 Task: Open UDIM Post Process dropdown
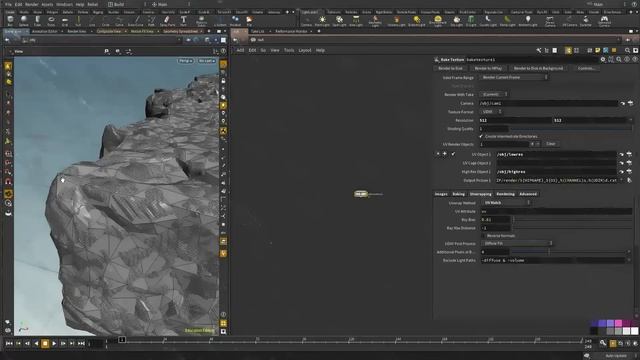pos(517,243)
